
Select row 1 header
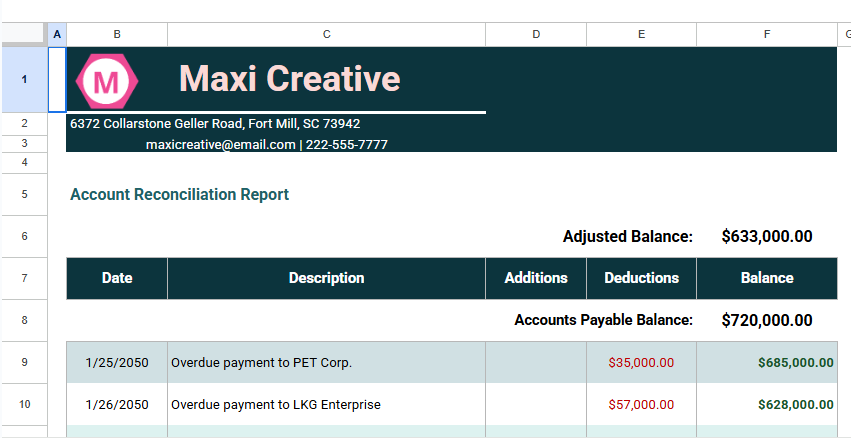coord(24,79)
